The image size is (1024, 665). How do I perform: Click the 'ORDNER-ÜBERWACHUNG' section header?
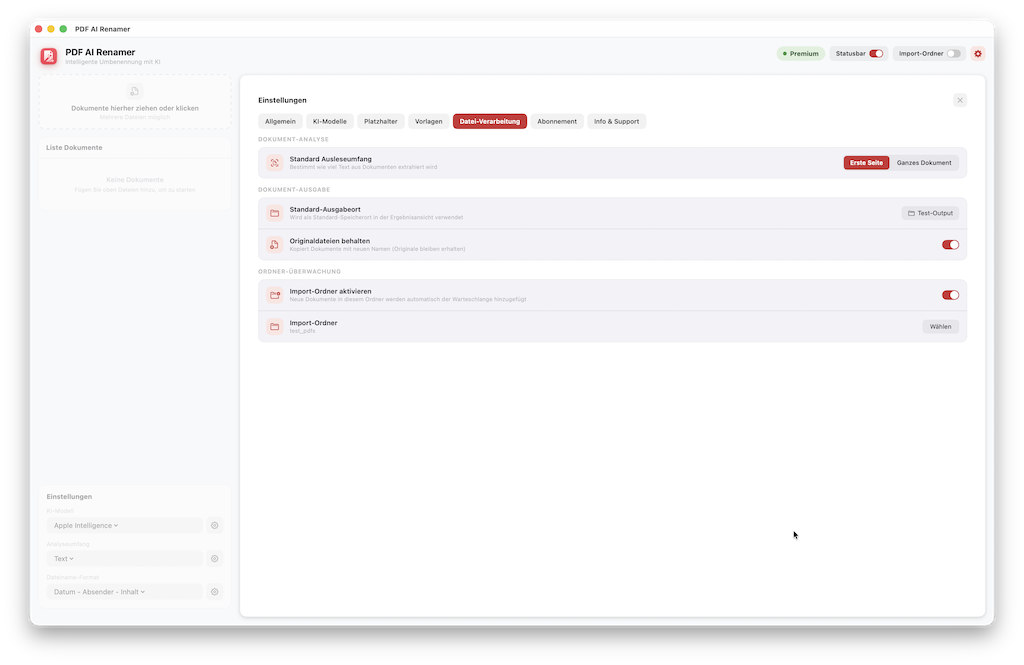tap(299, 271)
